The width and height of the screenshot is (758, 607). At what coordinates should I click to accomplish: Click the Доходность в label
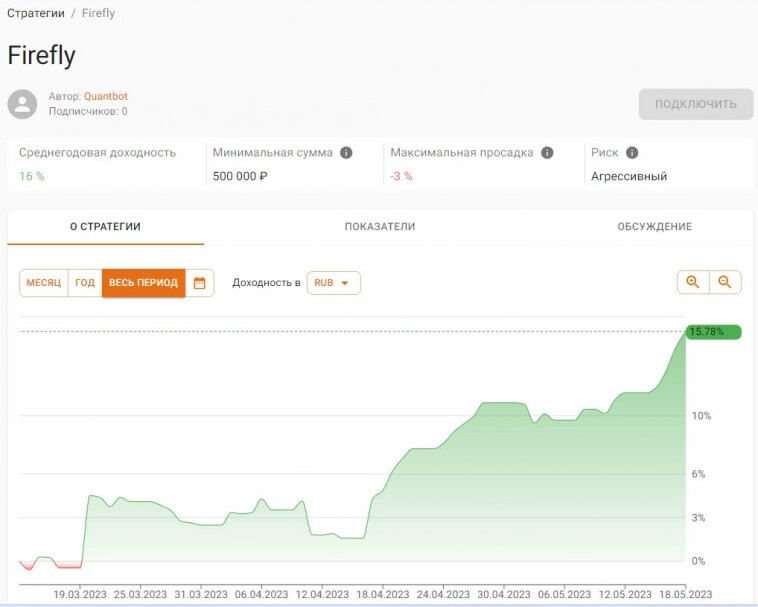click(266, 283)
